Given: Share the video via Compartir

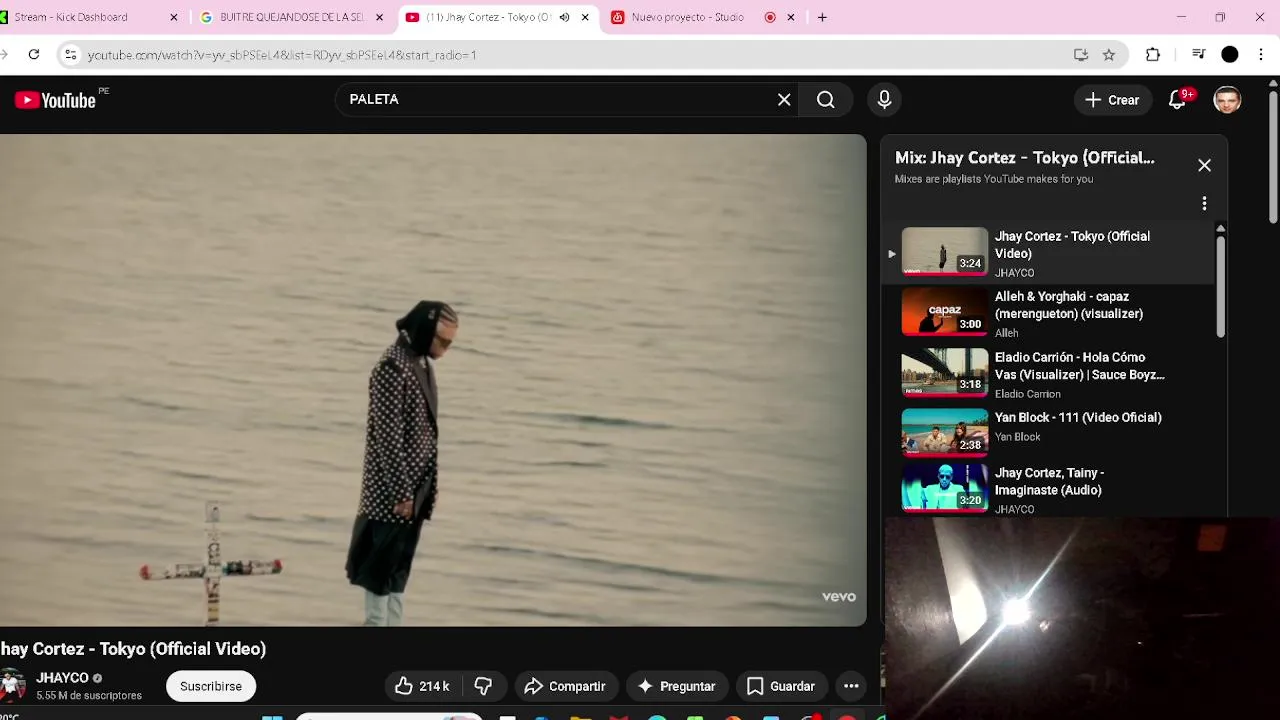Looking at the screenshot, I should (x=565, y=686).
